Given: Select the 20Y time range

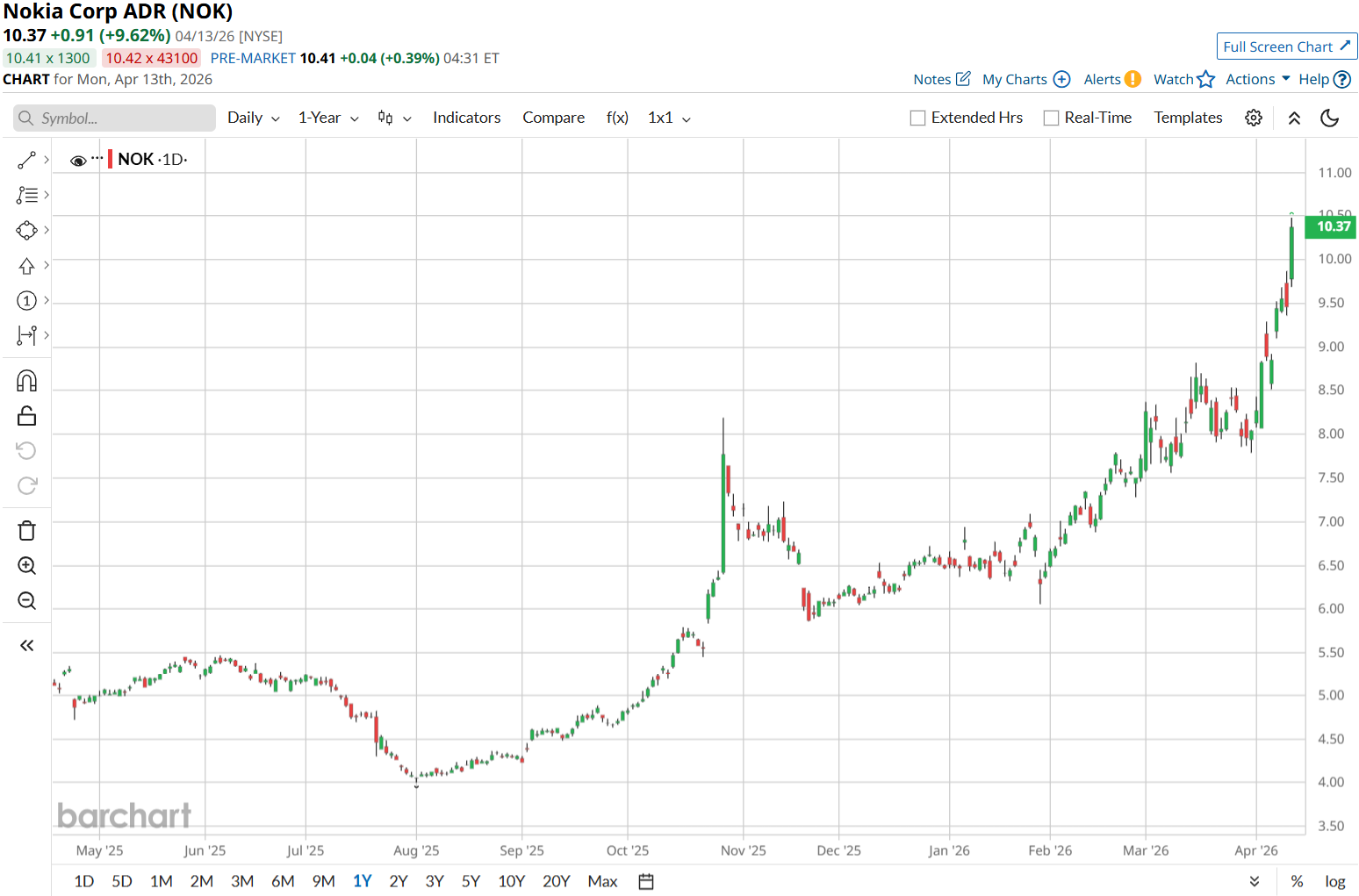Looking at the screenshot, I should (x=557, y=881).
